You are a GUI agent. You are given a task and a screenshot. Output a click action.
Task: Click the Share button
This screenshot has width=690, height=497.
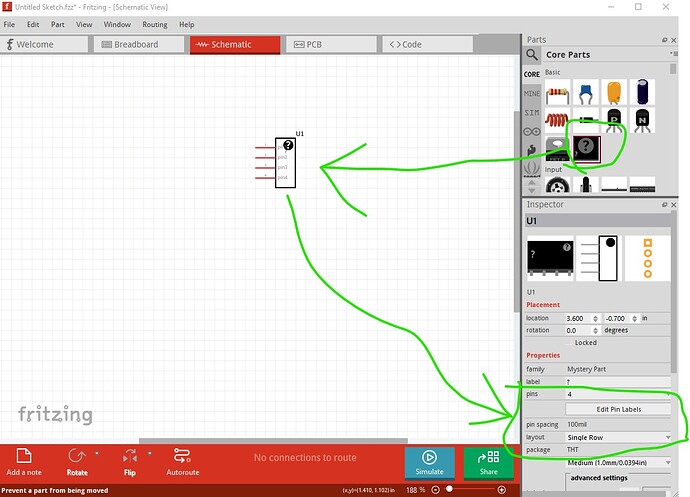(x=488, y=463)
